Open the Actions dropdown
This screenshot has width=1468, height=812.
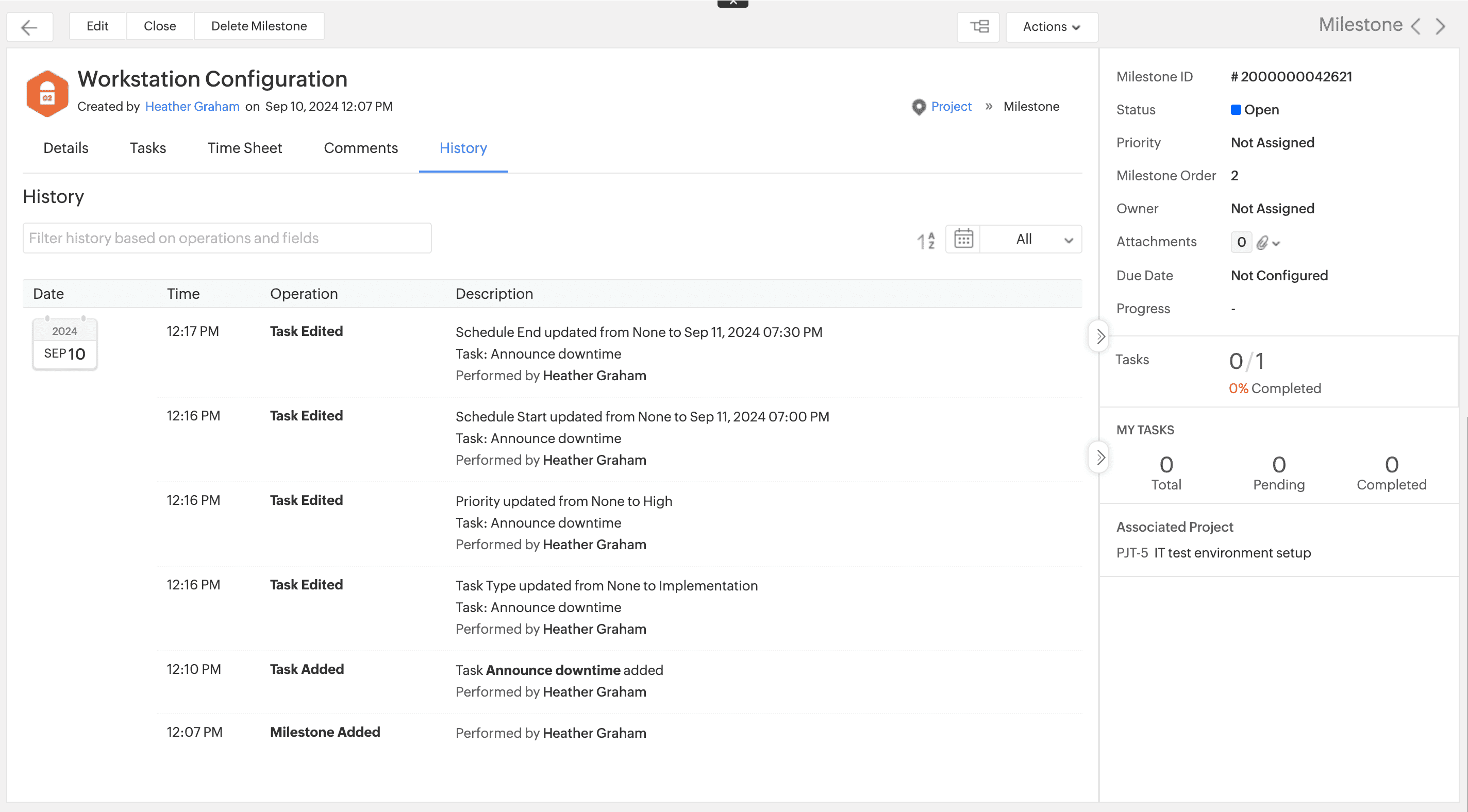(1052, 27)
